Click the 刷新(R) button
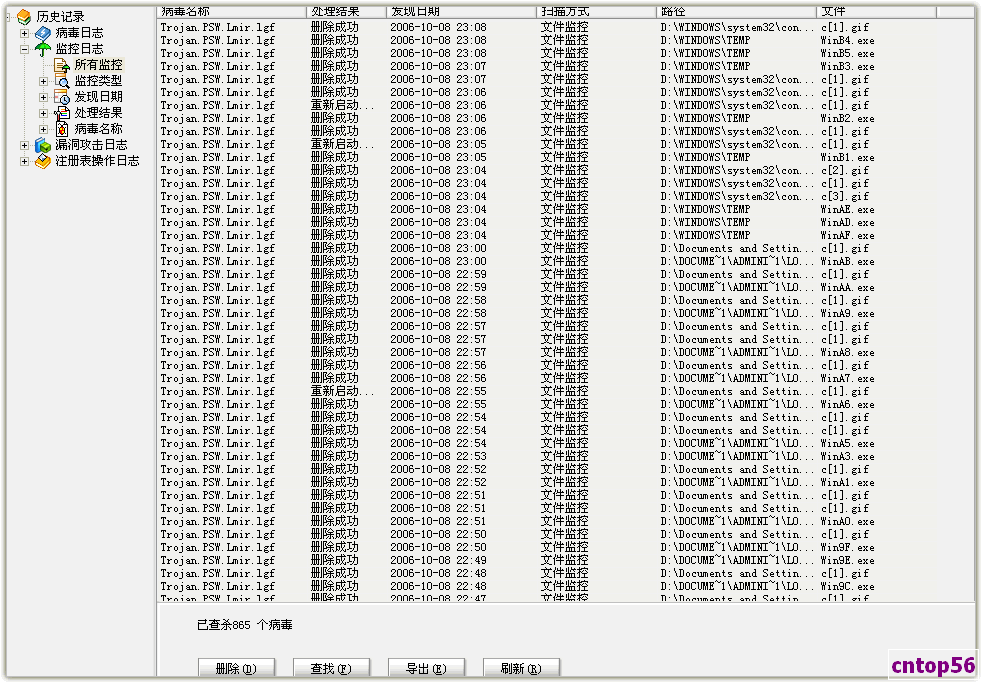 pyautogui.click(x=521, y=668)
